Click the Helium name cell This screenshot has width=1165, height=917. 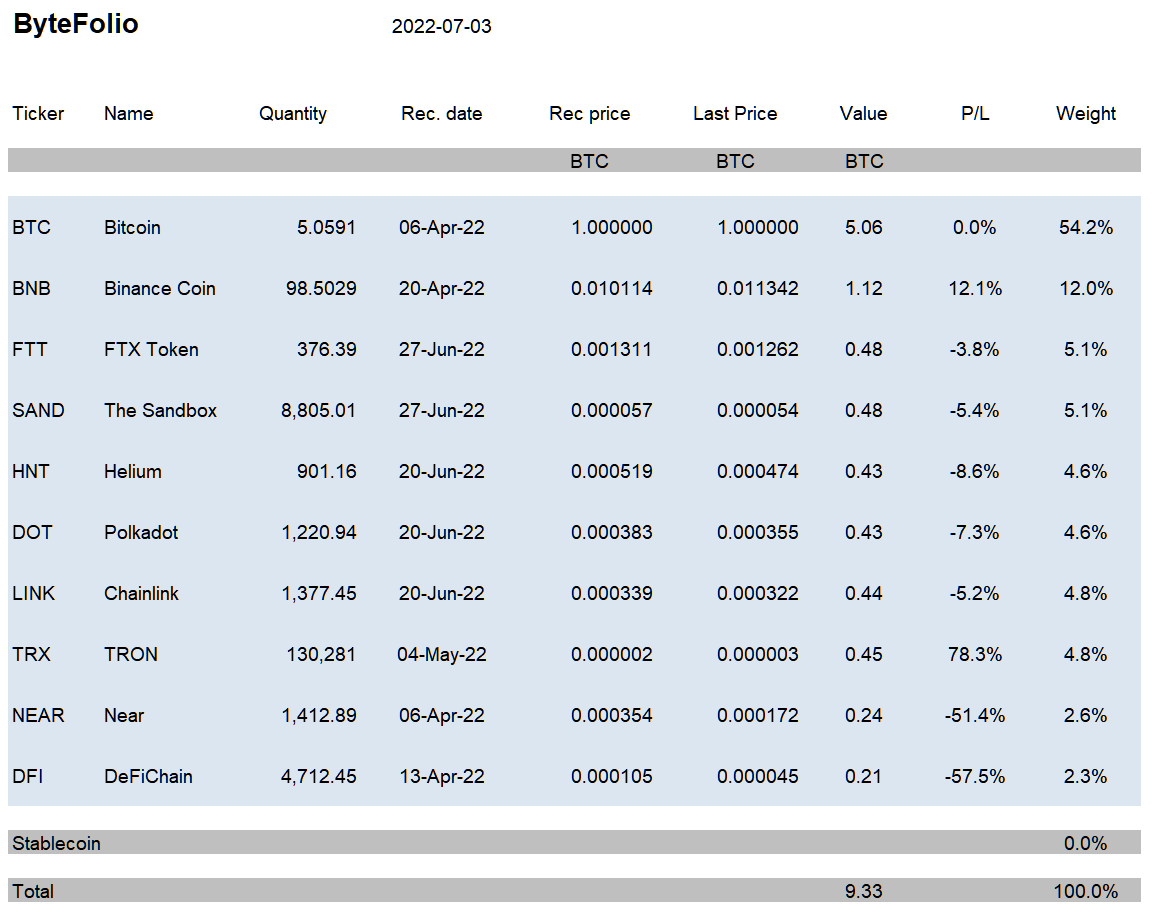(x=133, y=471)
